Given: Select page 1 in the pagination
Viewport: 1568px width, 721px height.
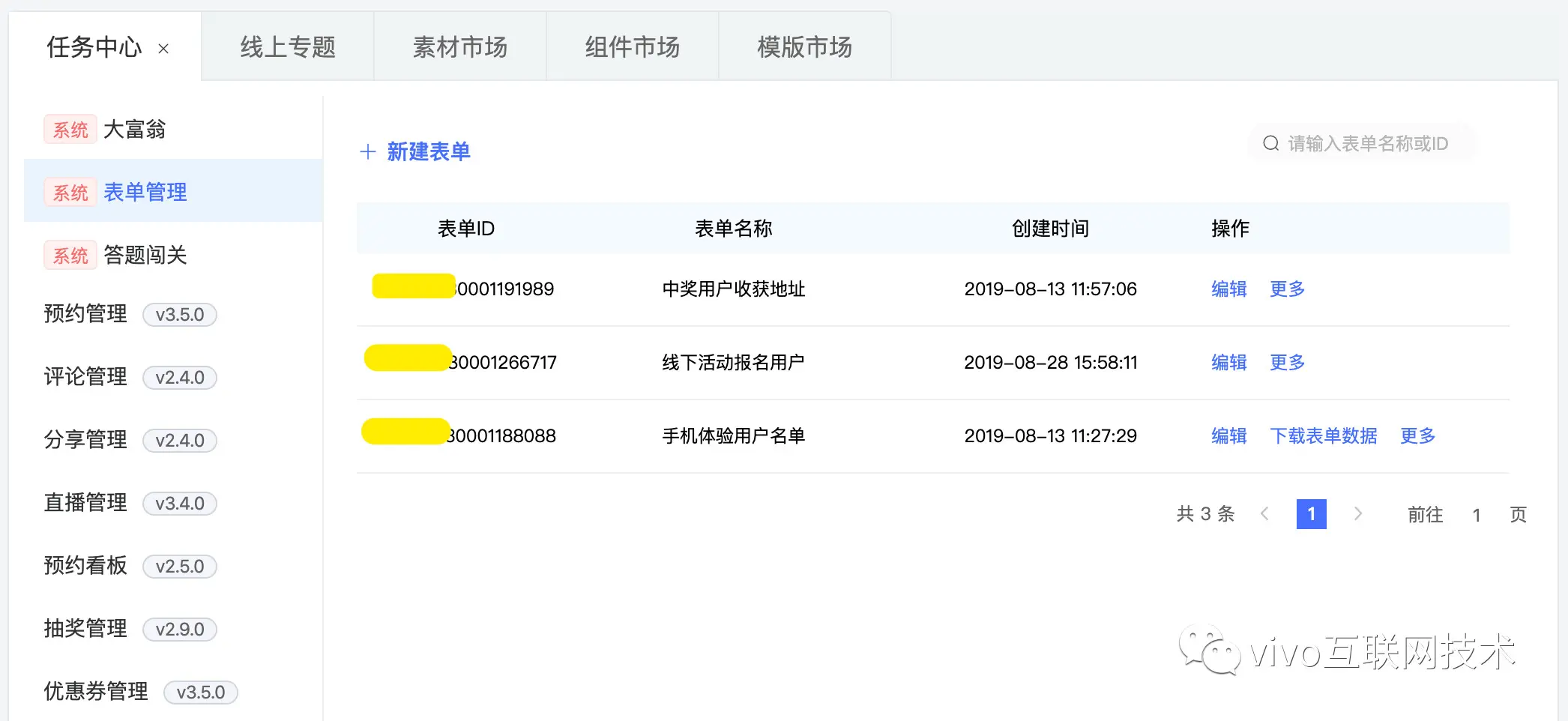Looking at the screenshot, I should point(1312,514).
